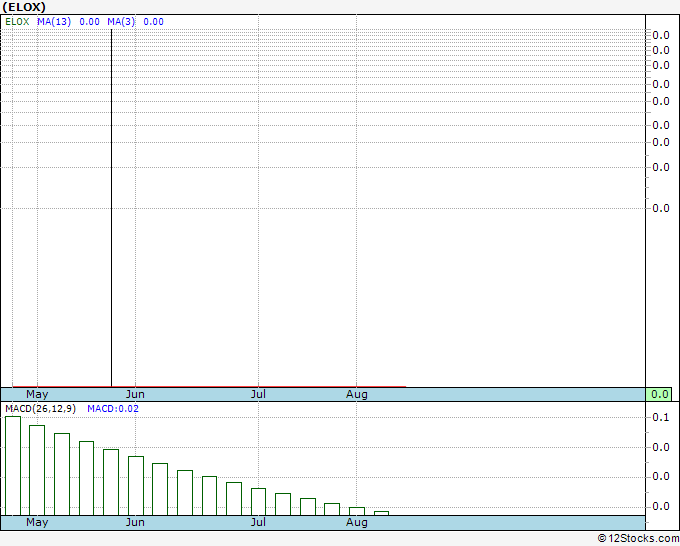680x546 pixels.
Task: Click the (ELOX) chart title
Action: coord(25,7)
